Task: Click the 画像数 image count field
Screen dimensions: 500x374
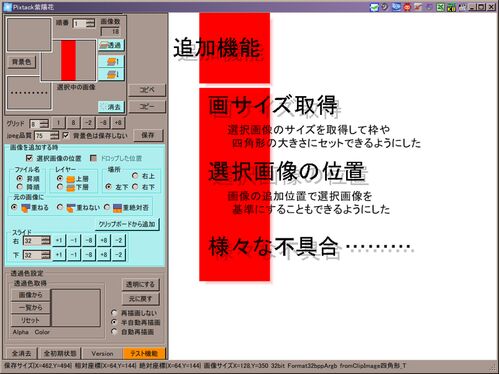Action: (x=110, y=32)
